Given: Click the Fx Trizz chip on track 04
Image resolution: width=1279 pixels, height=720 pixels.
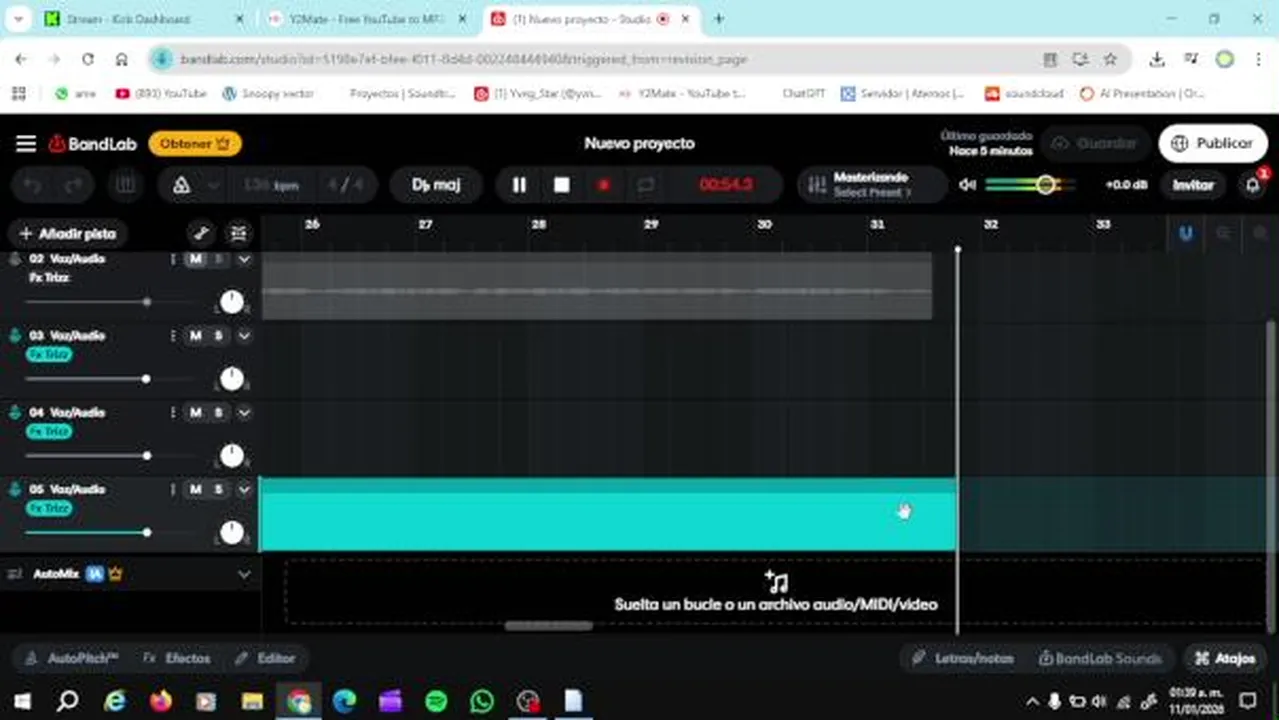Looking at the screenshot, I should 50,432.
